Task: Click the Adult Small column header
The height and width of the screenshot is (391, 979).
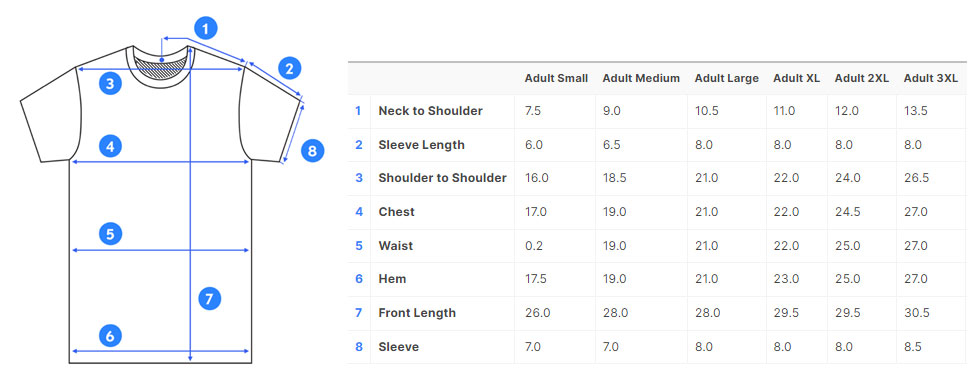Action: [x=556, y=78]
